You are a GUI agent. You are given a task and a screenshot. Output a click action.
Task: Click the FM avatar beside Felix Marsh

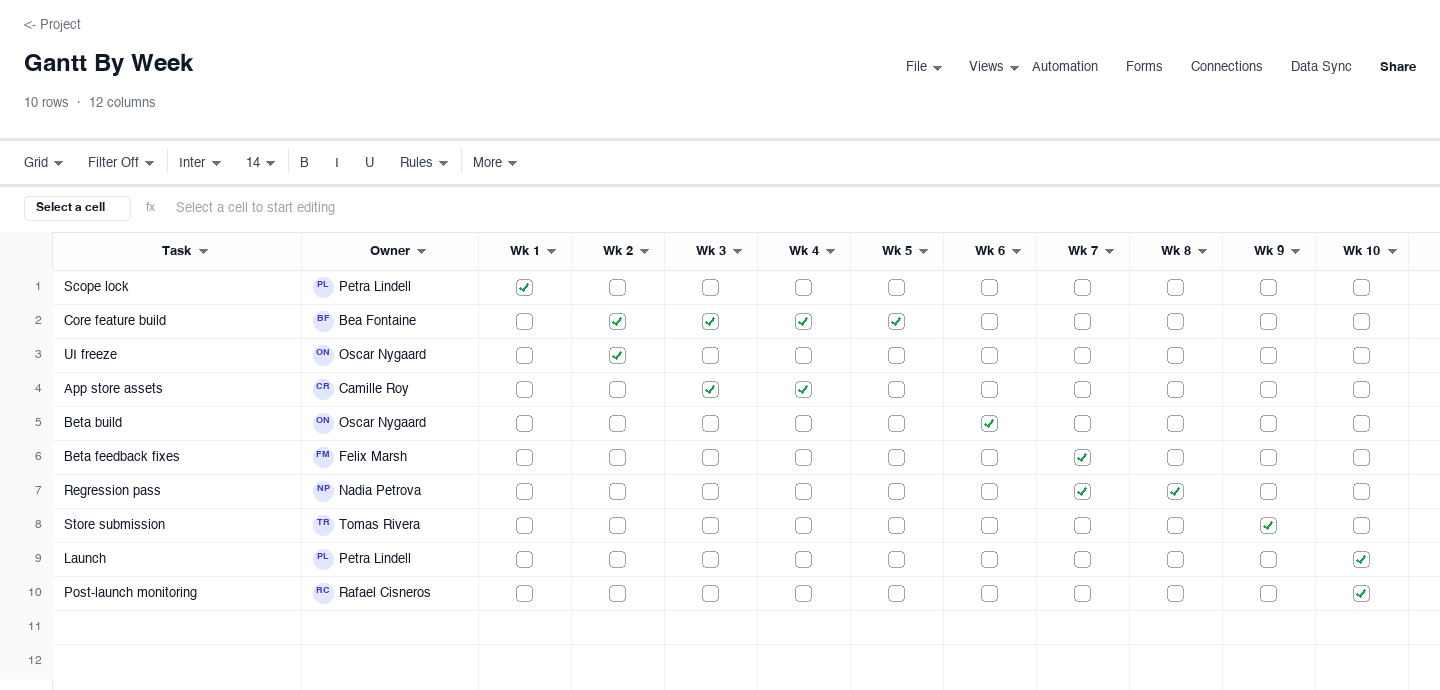[323, 457]
